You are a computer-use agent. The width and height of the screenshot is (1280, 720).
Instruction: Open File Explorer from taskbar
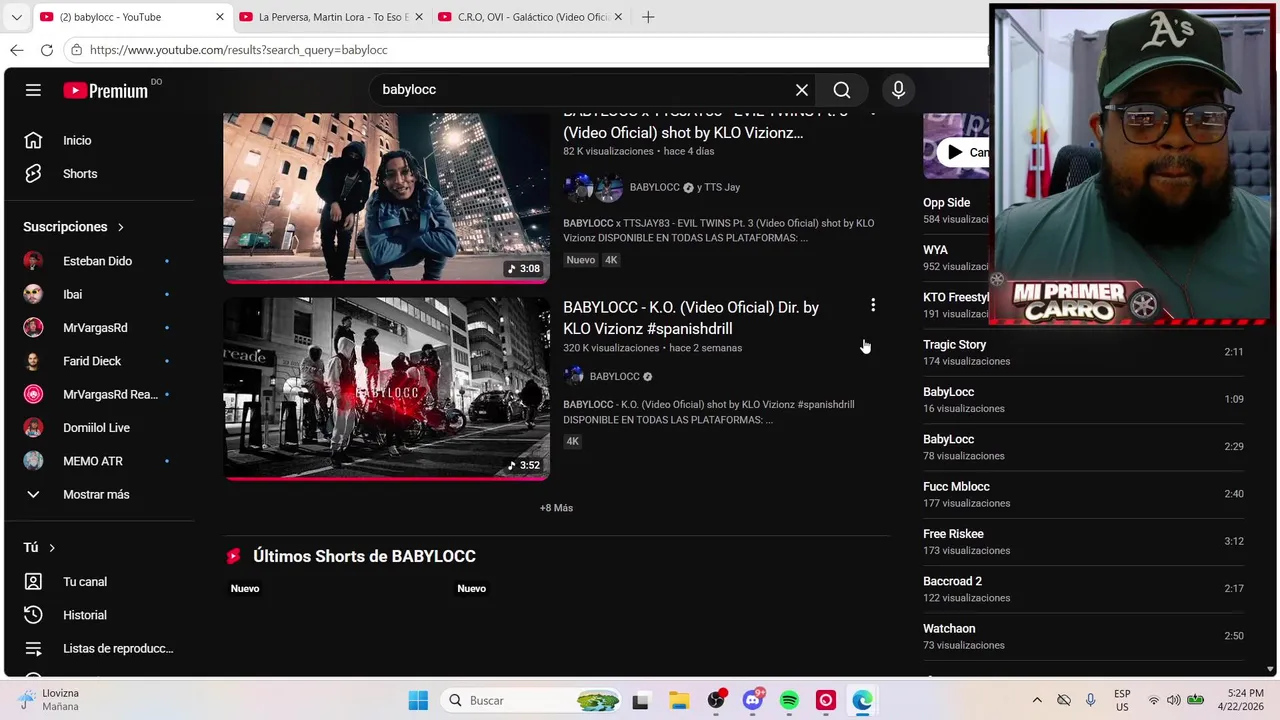point(679,701)
